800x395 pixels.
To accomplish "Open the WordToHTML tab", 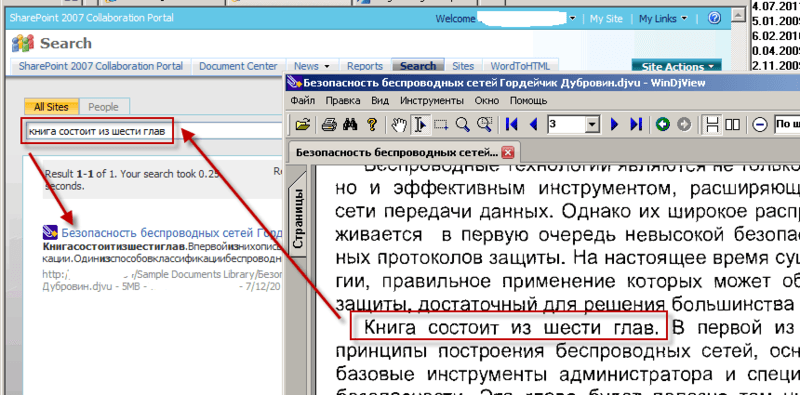I will tap(520, 66).
